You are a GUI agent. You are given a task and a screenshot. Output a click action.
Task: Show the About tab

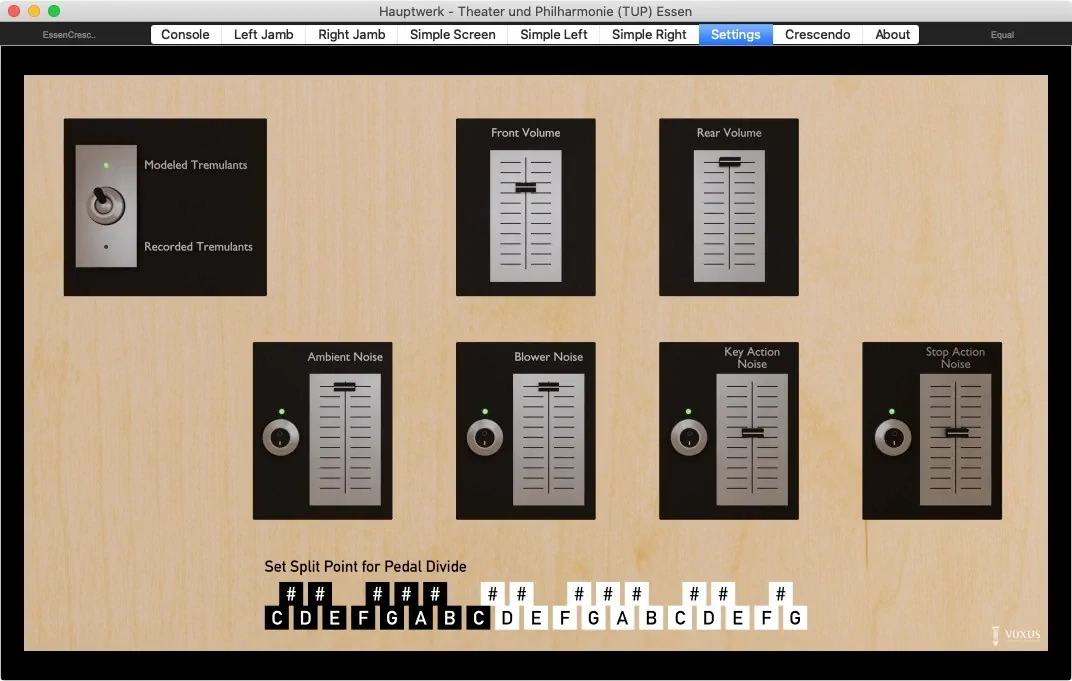coord(892,34)
